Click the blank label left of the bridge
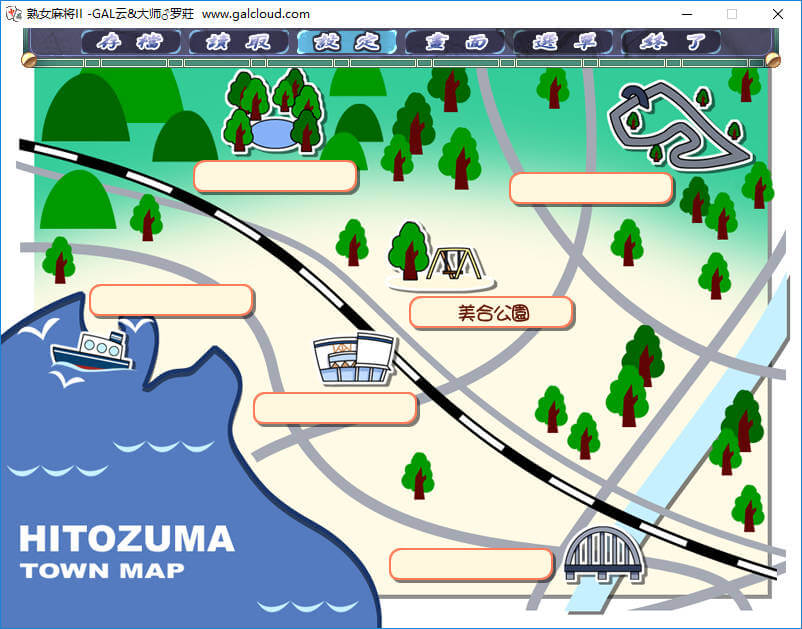Viewport: 802px width, 629px height. tap(471, 564)
